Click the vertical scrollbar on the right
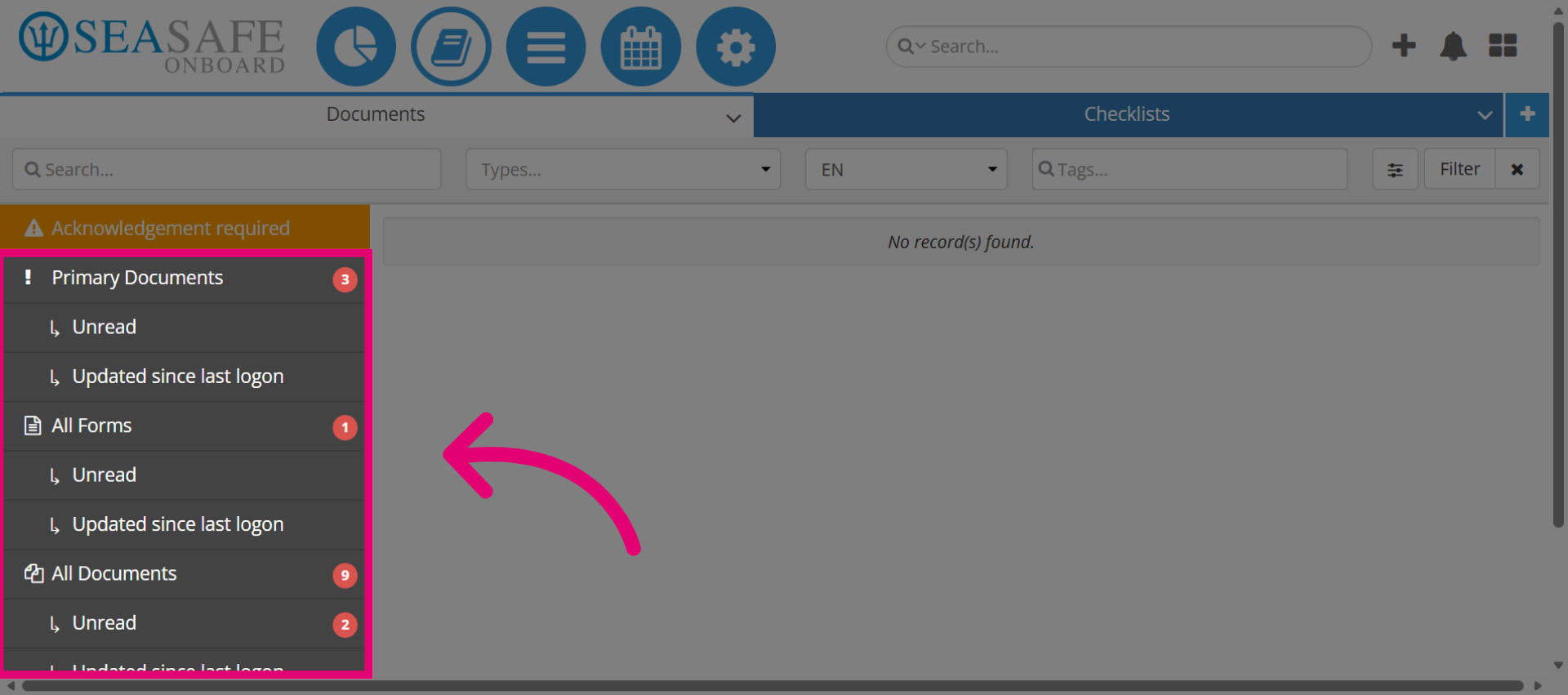Image resolution: width=1568 pixels, height=695 pixels. tap(1558, 274)
